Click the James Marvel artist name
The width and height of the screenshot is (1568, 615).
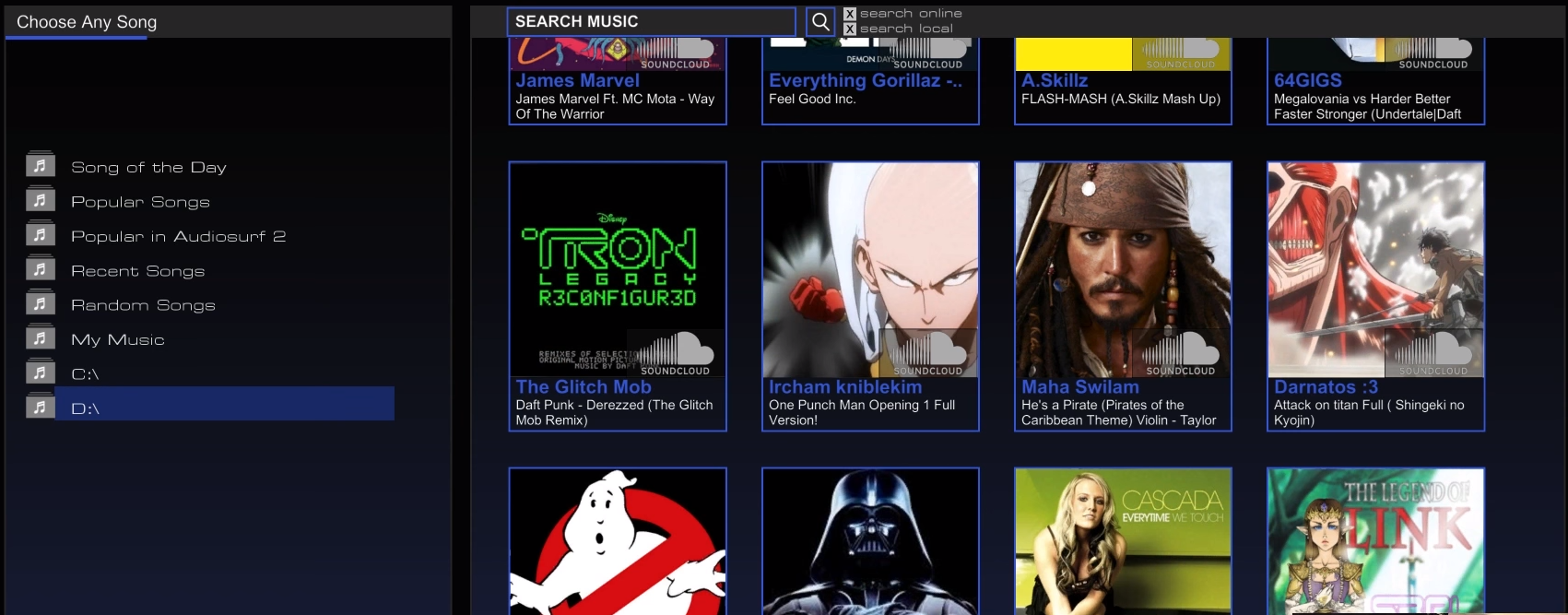click(577, 81)
